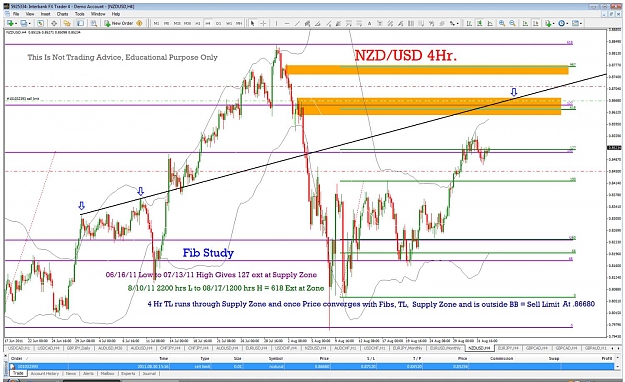Screen dimensions: 625x382
Task: Open the Indicators list icon
Action: [x=548, y=24]
